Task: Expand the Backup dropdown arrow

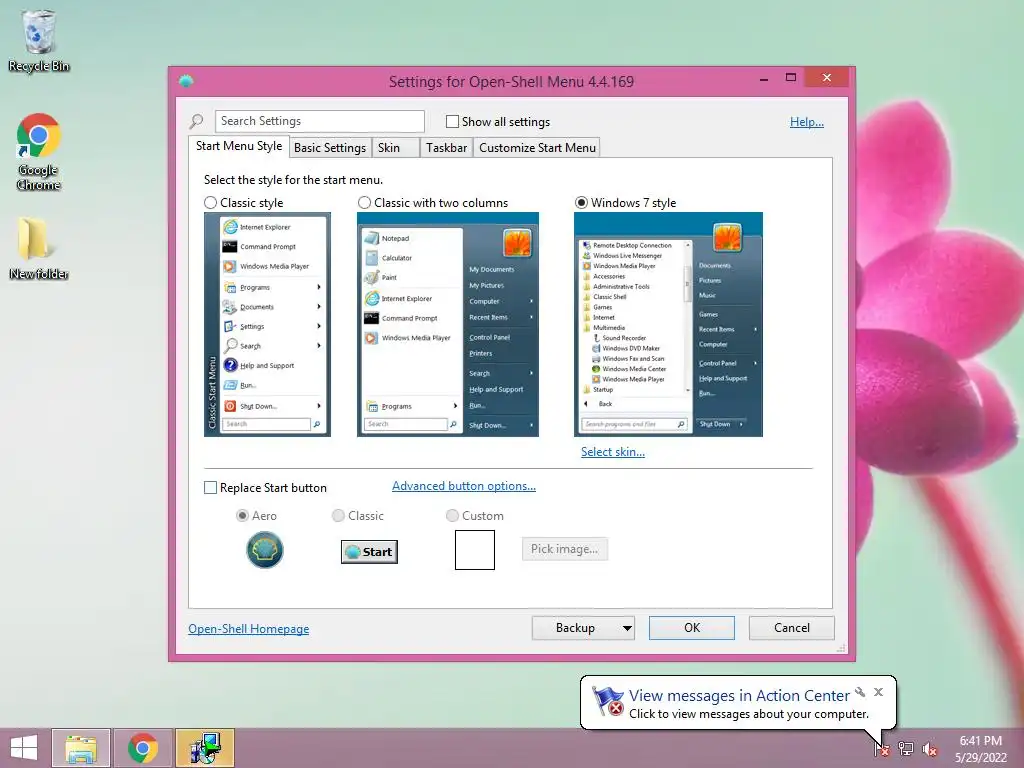Action: coord(627,628)
